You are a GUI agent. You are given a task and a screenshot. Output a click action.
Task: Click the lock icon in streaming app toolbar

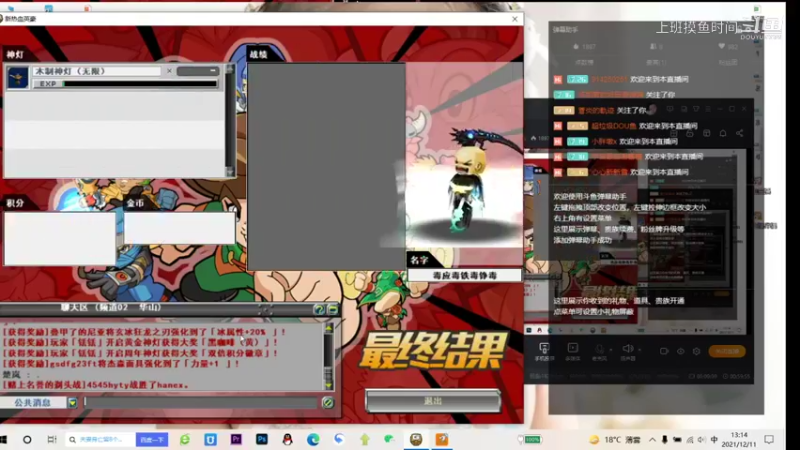(689, 134)
